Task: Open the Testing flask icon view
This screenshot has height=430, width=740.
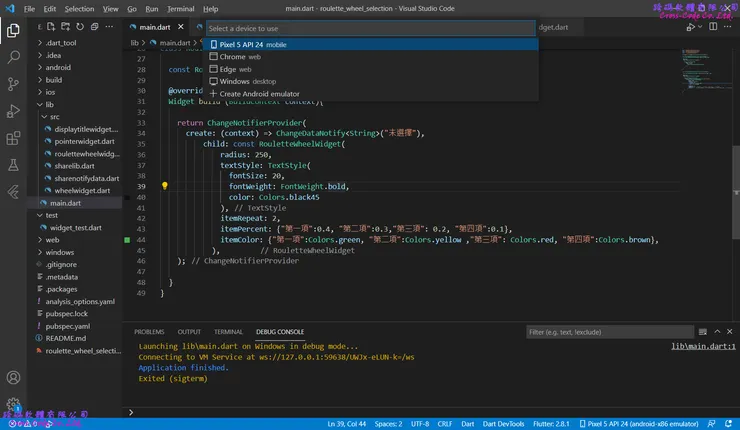Action: click(13, 164)
